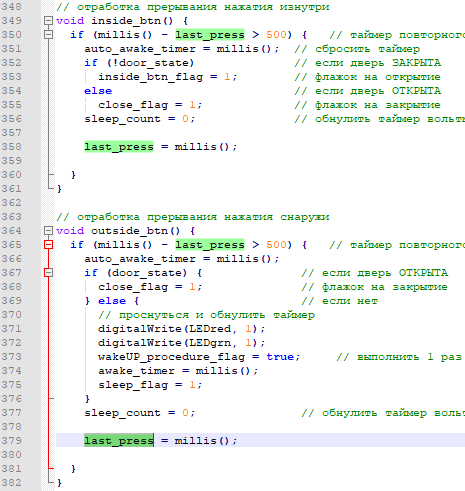Click wakeUP_procedure_flag on line 373
This screenshot has width=465, height=491.
pyautogui.click(x=171, y=357)
